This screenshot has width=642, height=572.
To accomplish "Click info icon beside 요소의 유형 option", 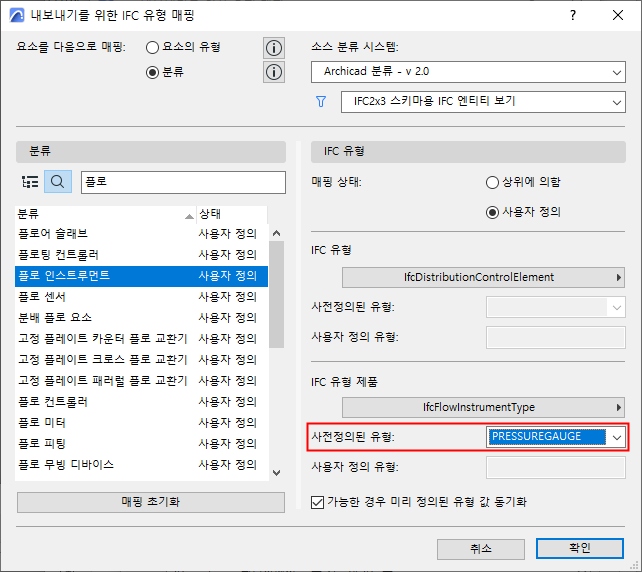I will pyautogui.click(x=274, y=48).
